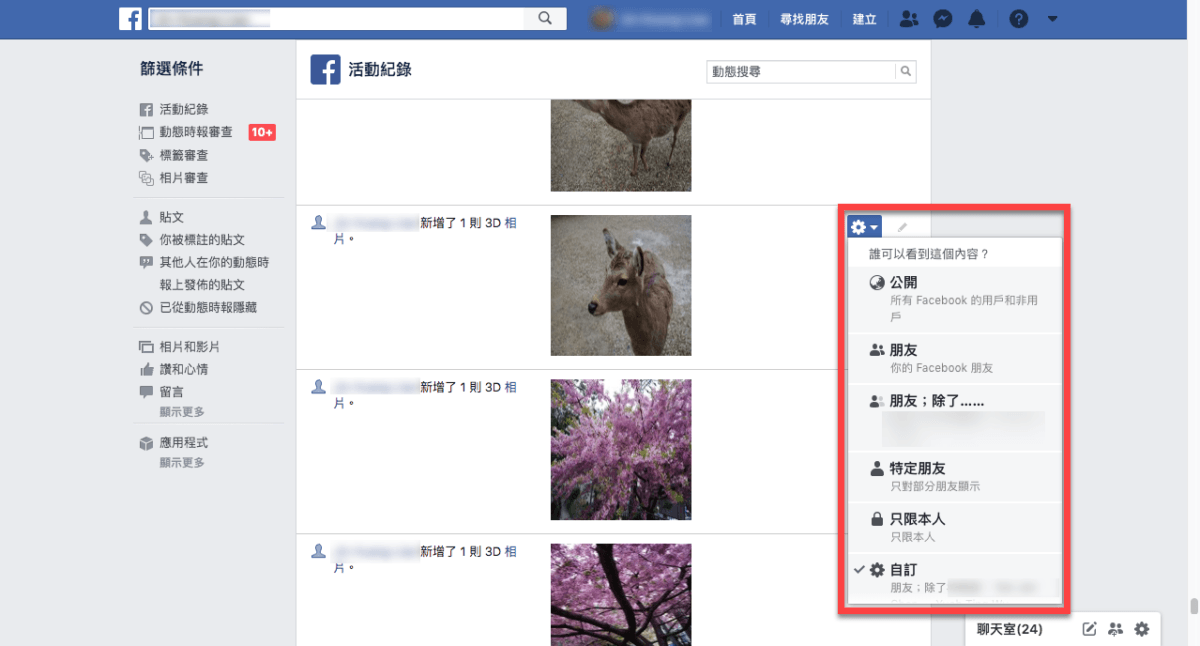
Task: Choose 朋友 audience option
Action: pos(953,359)
